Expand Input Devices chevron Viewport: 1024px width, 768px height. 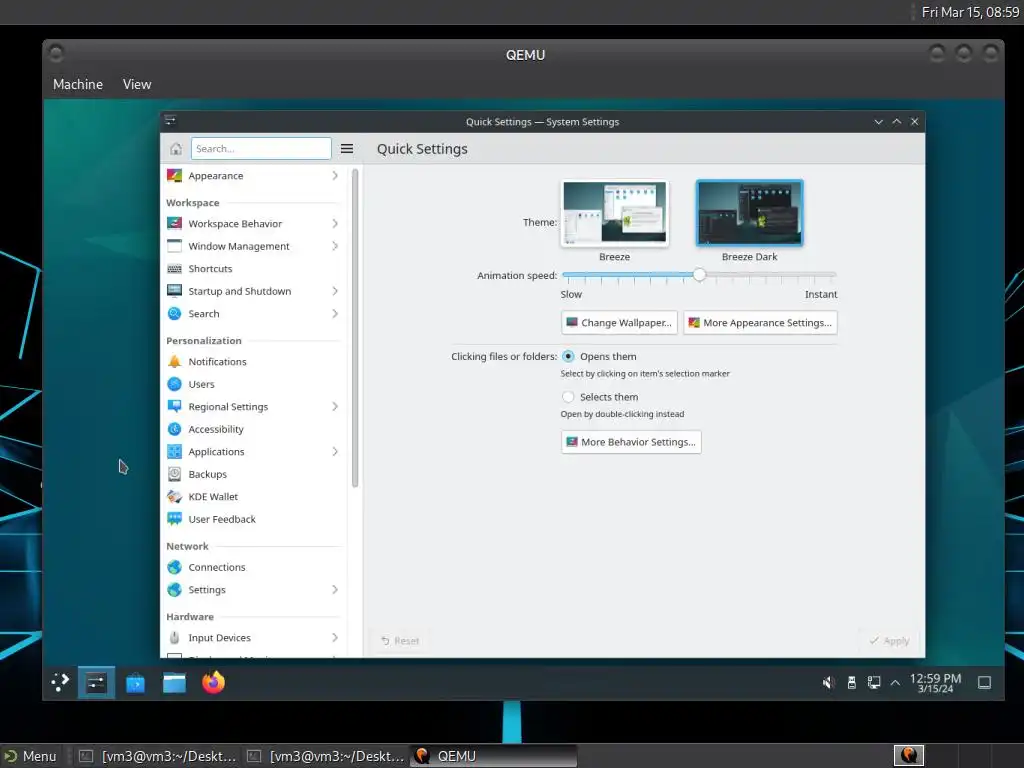click(x=334, y=638)
